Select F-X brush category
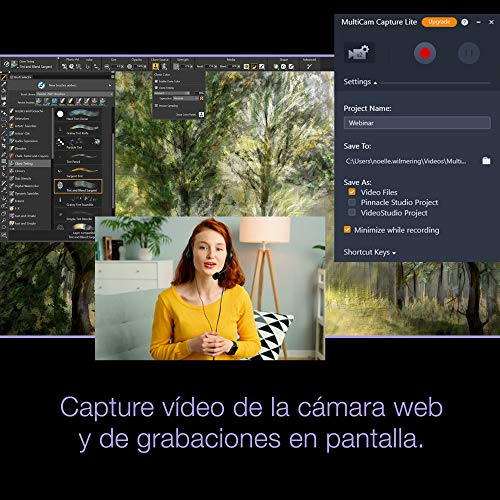500x500 pixels. [30, 208]
